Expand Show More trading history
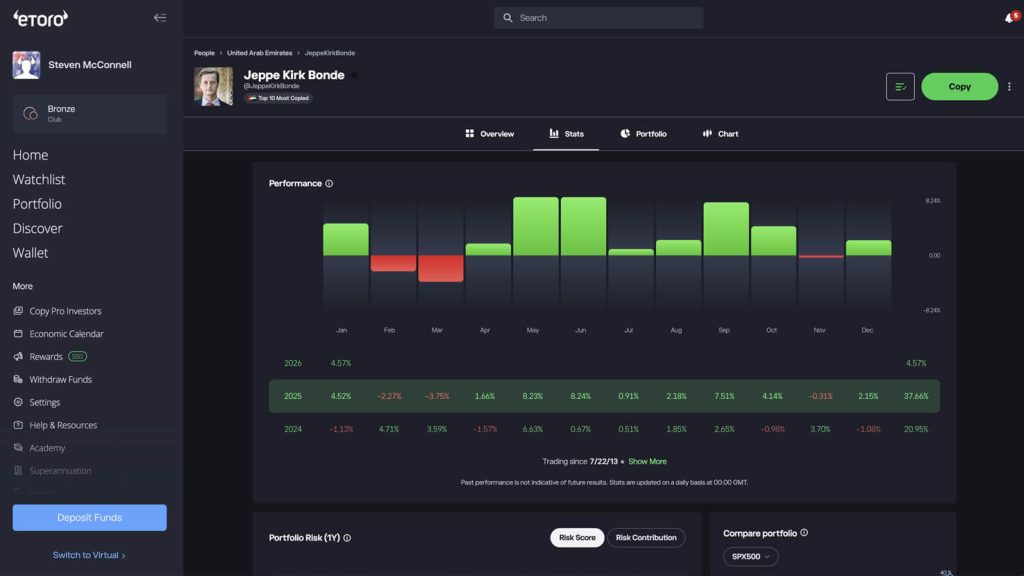 647,462
